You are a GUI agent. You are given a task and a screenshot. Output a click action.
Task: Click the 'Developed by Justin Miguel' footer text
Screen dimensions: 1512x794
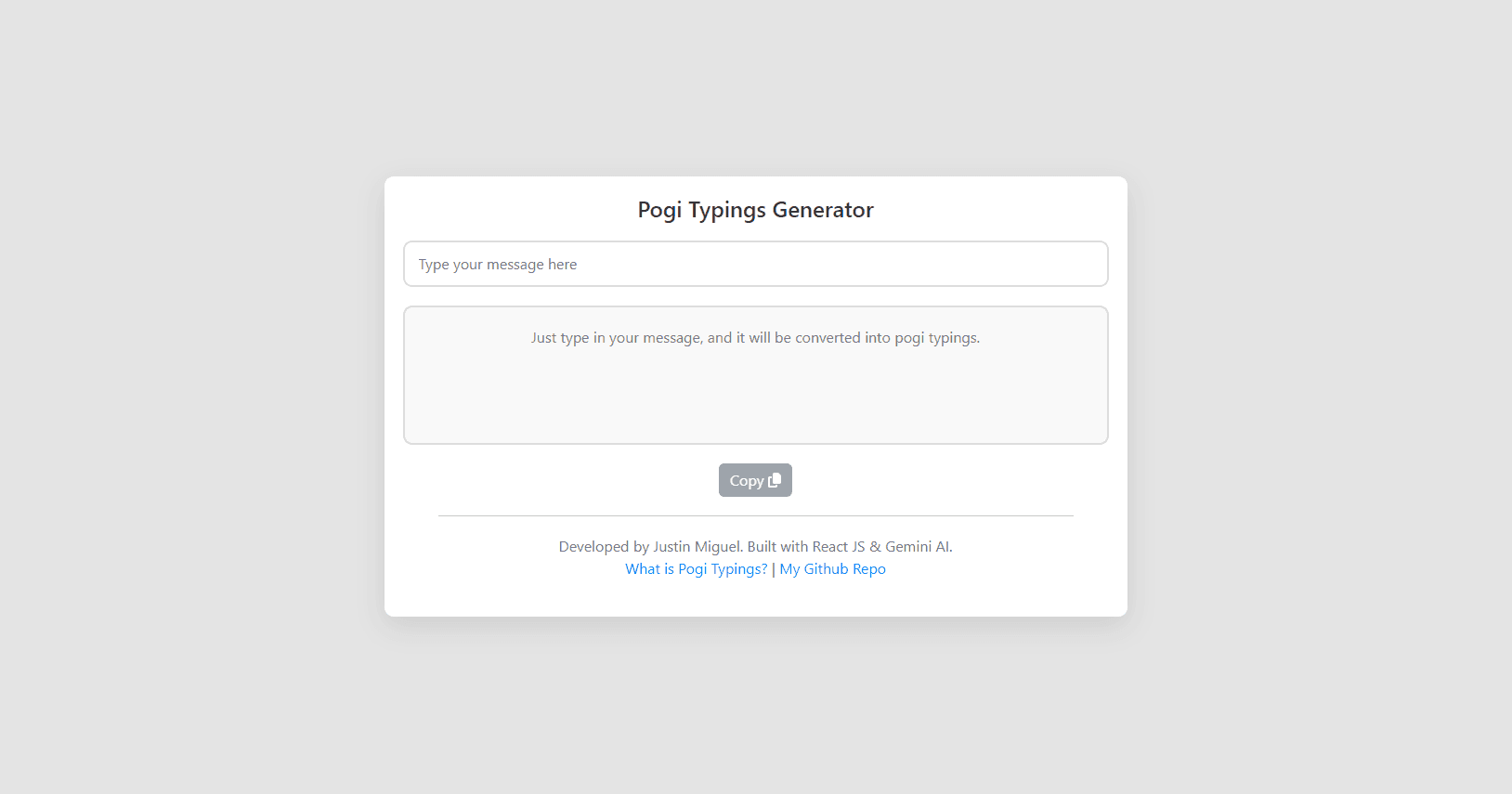point(650,547)
